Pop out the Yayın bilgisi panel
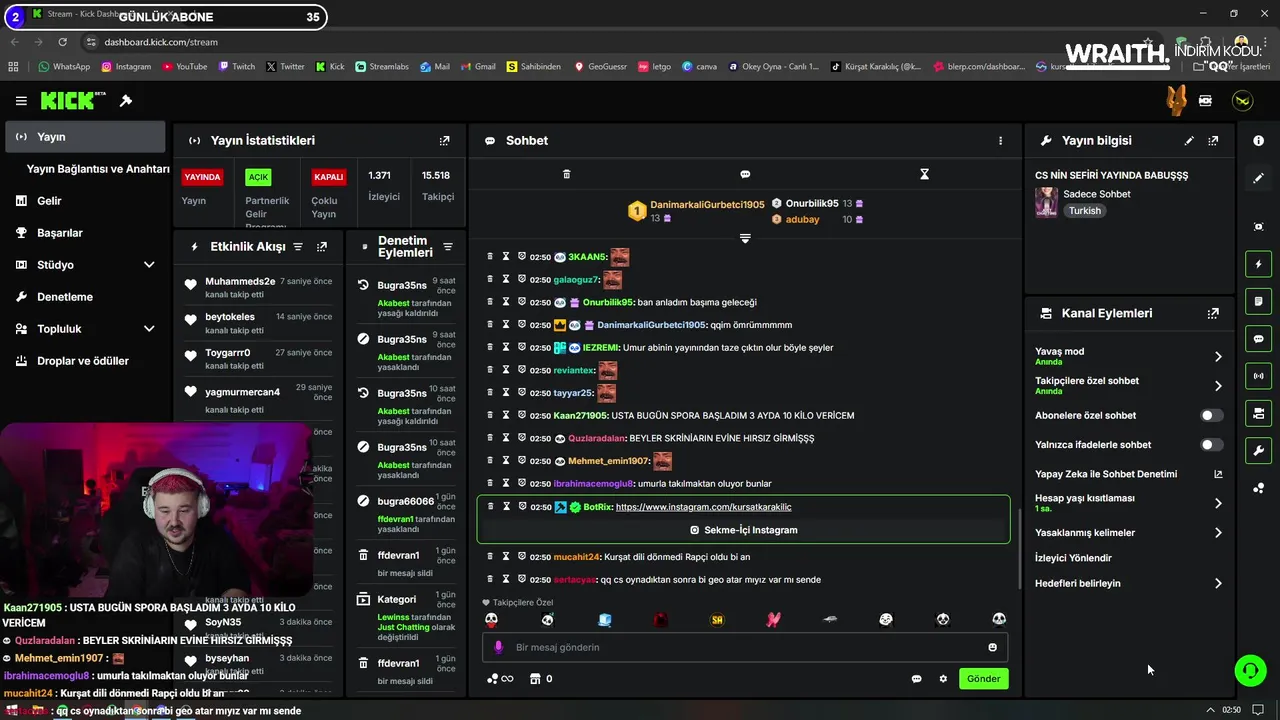 pyautogui.click(x=1213, y=141)
